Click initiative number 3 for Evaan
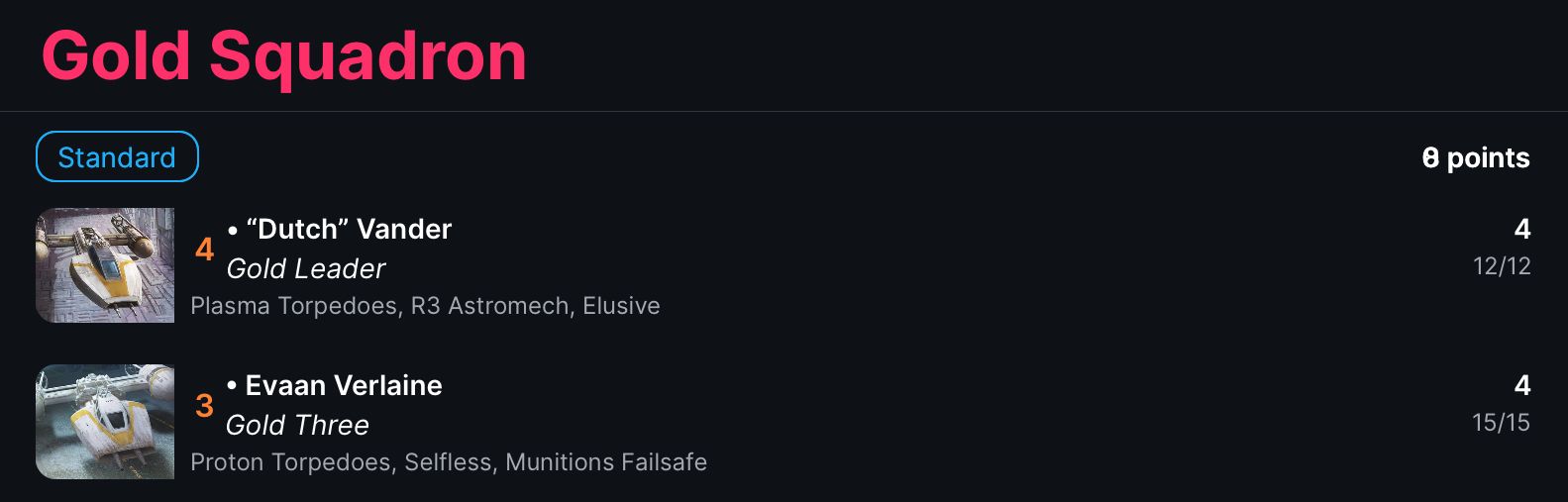The image size is (1568, 502). coord(204,405)
